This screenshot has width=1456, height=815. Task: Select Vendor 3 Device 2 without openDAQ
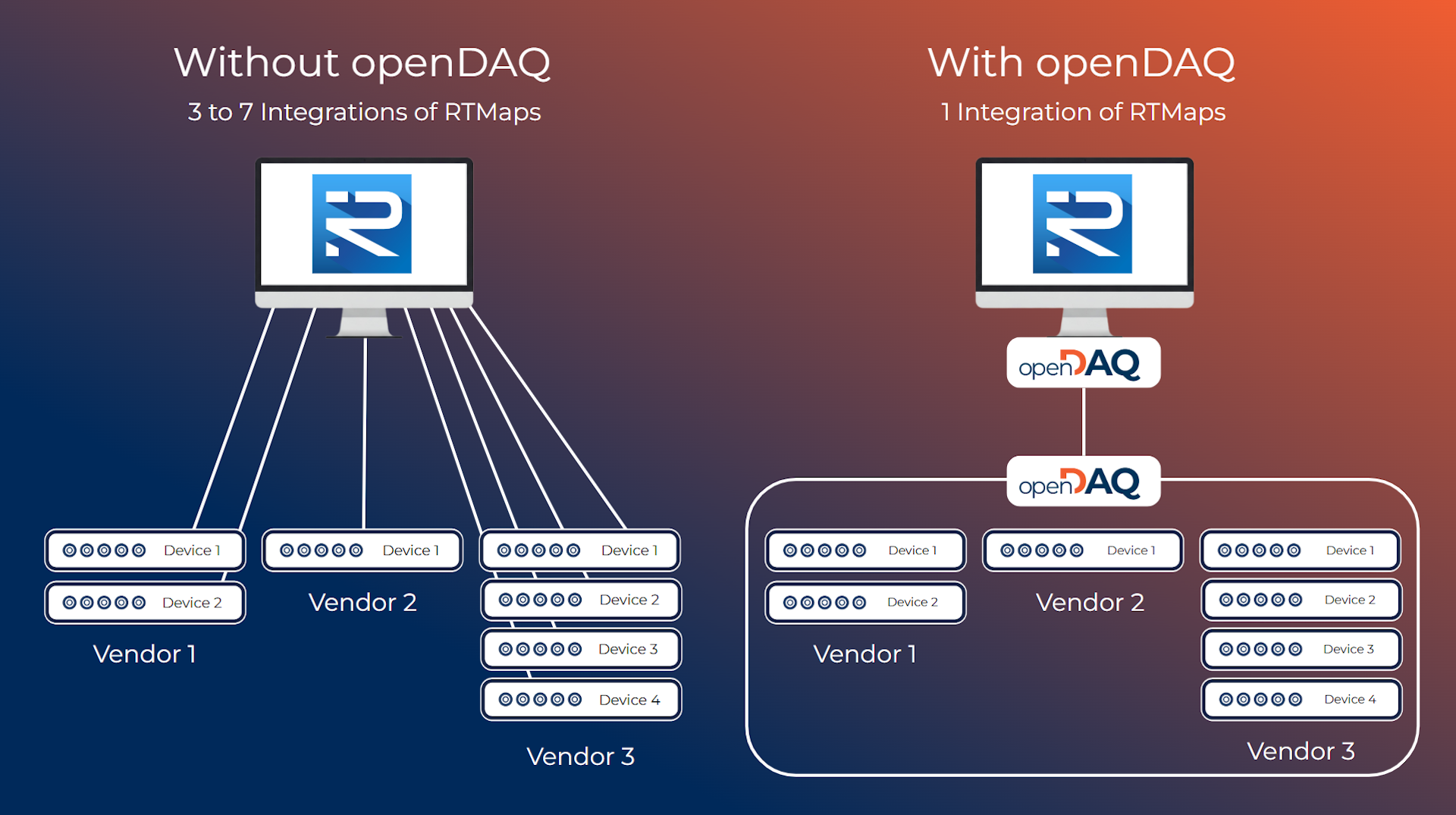pyautogui.click(x=581, y=600)
